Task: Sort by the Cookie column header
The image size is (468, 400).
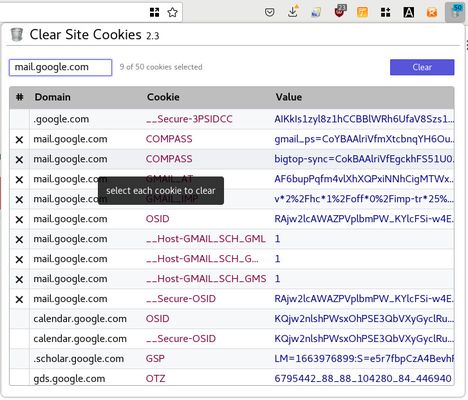Action: tap(163, 97)
